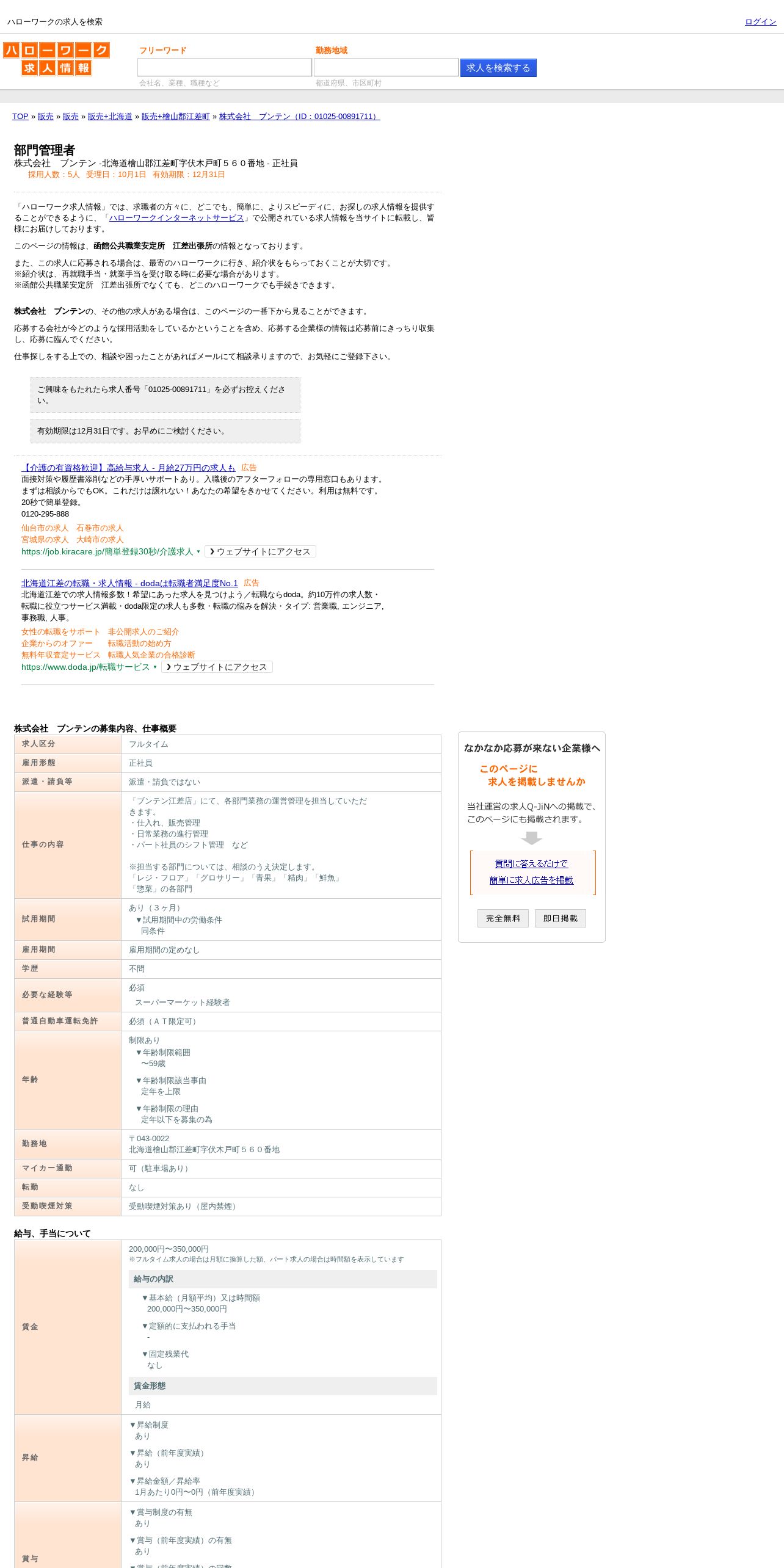Open 無料年収査定サービス sublink
The image size is (784, 1568).
tap(60, 655)
